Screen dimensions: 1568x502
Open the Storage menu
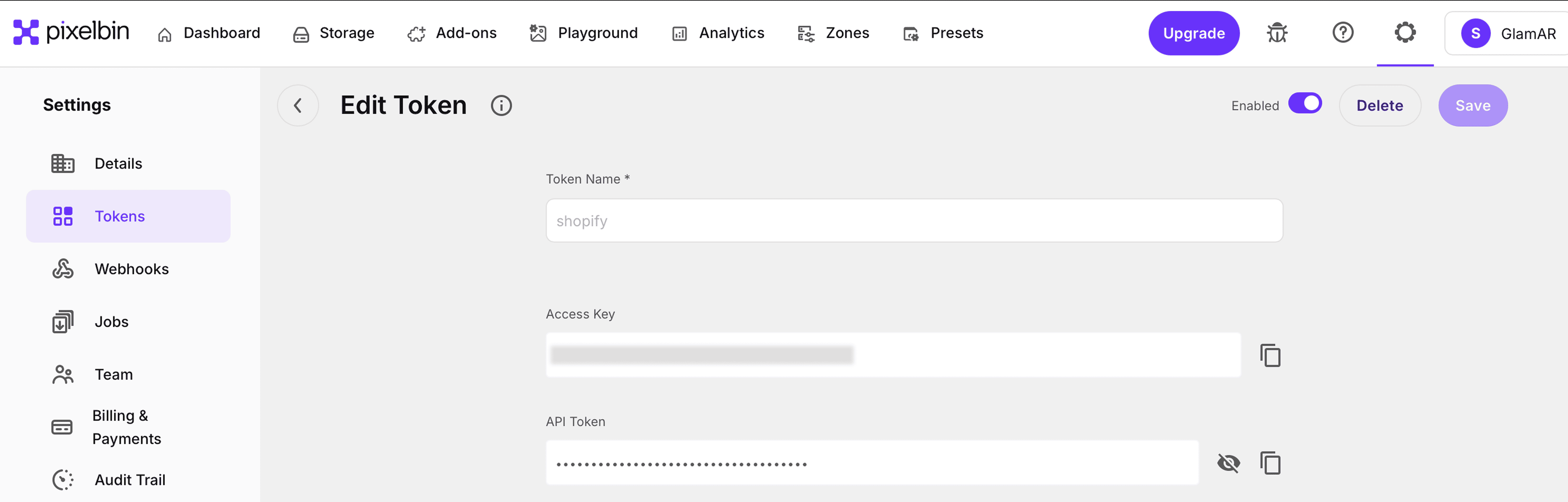coord(333,34)
